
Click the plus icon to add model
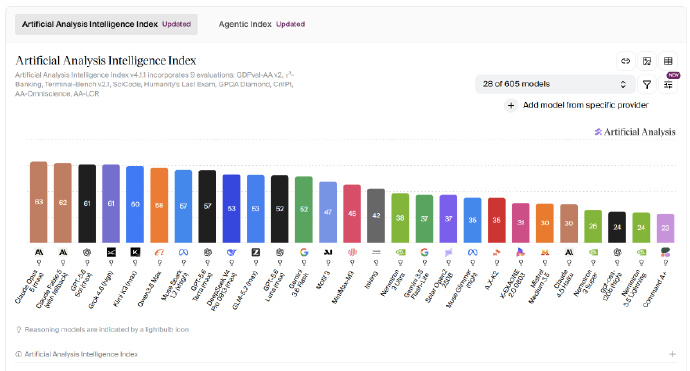click(511, 105)
